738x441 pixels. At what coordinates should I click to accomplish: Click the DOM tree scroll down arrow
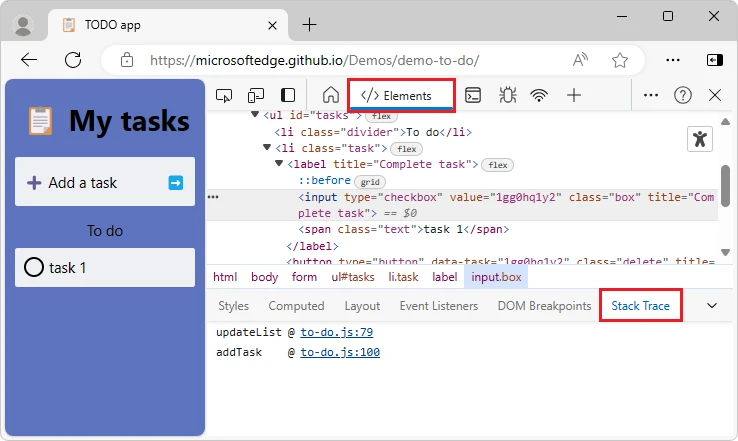pos(725,252)
